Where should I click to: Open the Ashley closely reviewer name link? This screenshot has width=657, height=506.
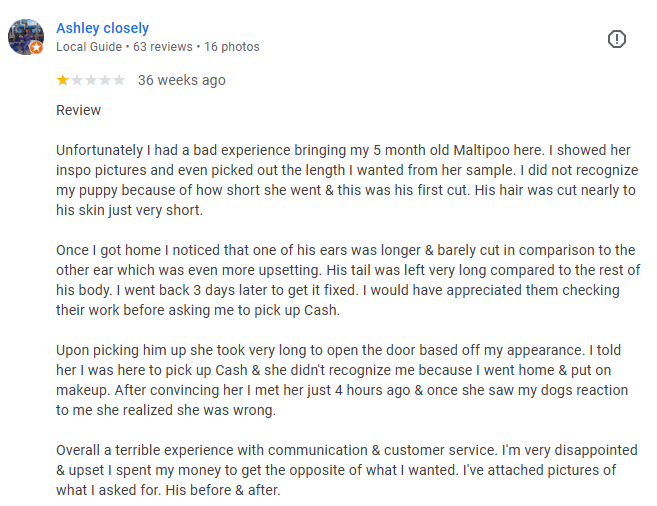[102, 28]
